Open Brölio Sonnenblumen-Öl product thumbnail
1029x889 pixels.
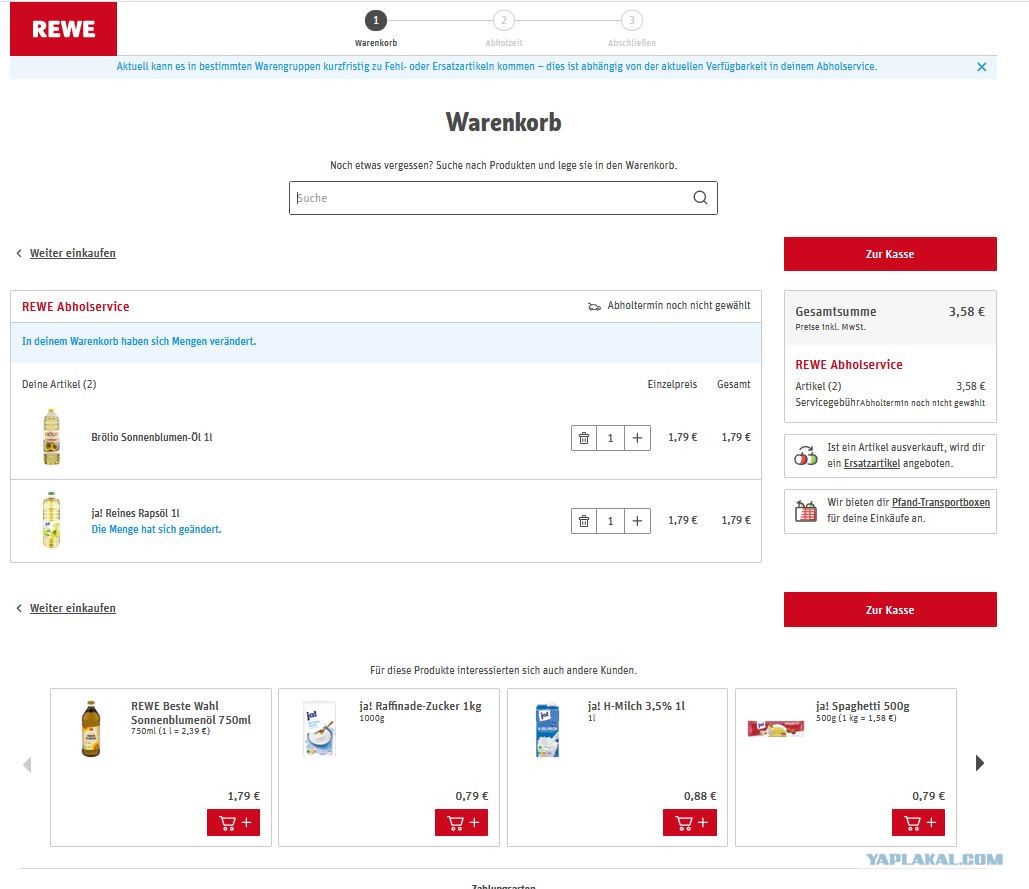(51, 437)
